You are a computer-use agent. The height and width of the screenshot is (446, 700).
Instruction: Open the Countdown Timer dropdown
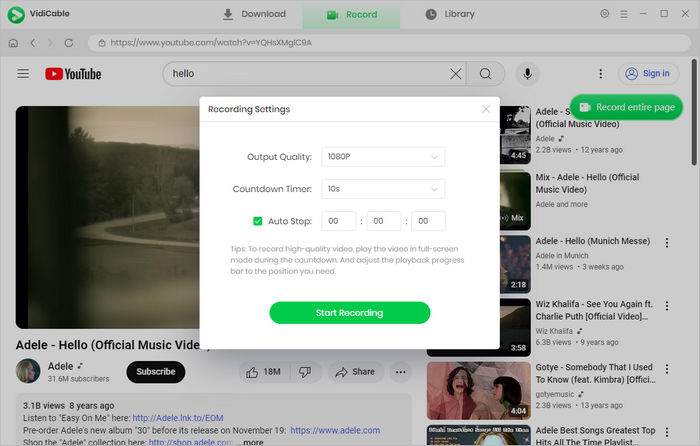pos(383,189)
